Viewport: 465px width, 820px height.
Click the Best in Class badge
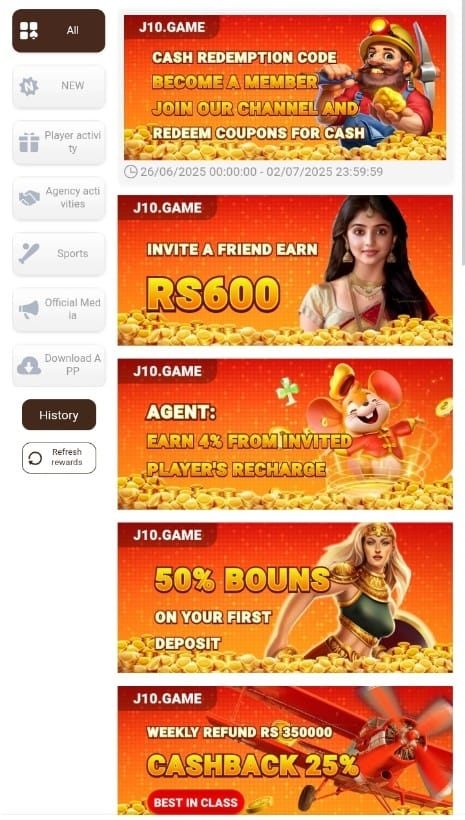[x=196, y=802]
